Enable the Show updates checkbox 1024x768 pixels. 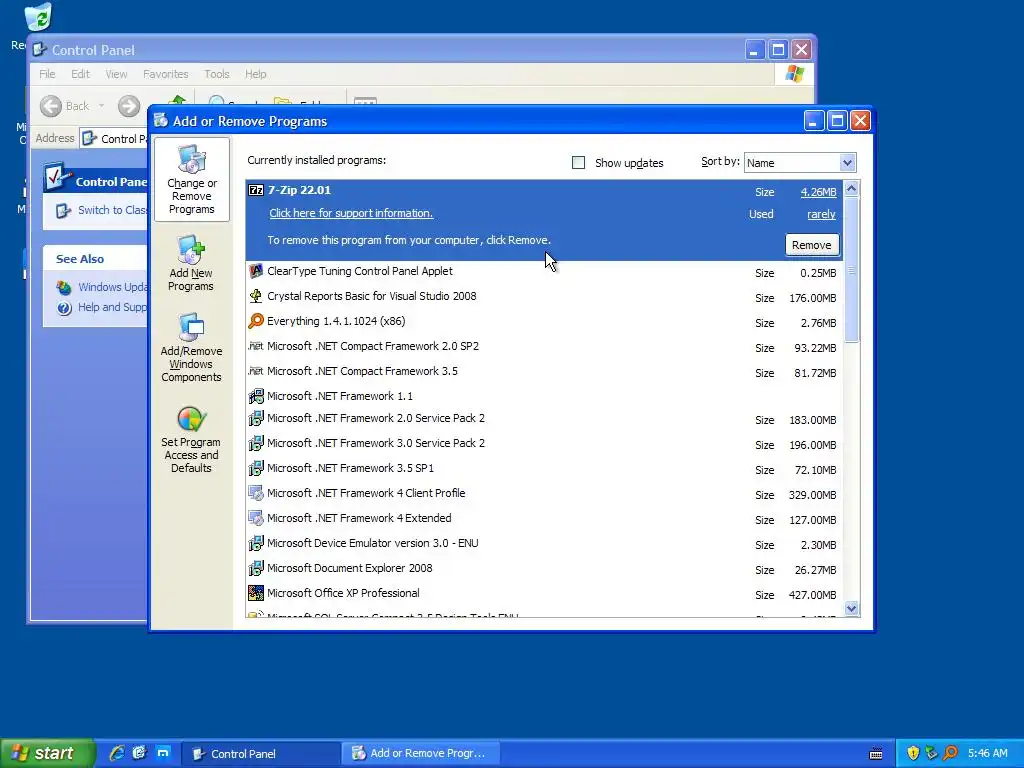(x=578, y=163)
